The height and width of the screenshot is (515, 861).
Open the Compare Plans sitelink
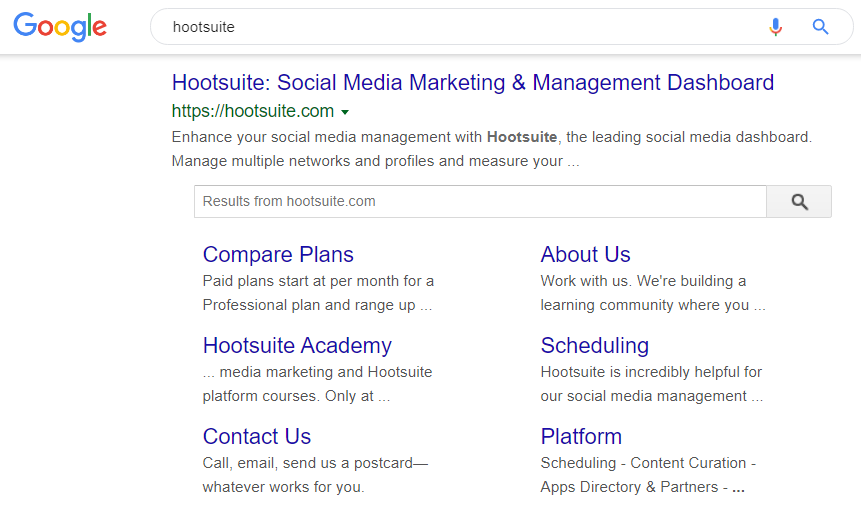(x=278, y=255)
